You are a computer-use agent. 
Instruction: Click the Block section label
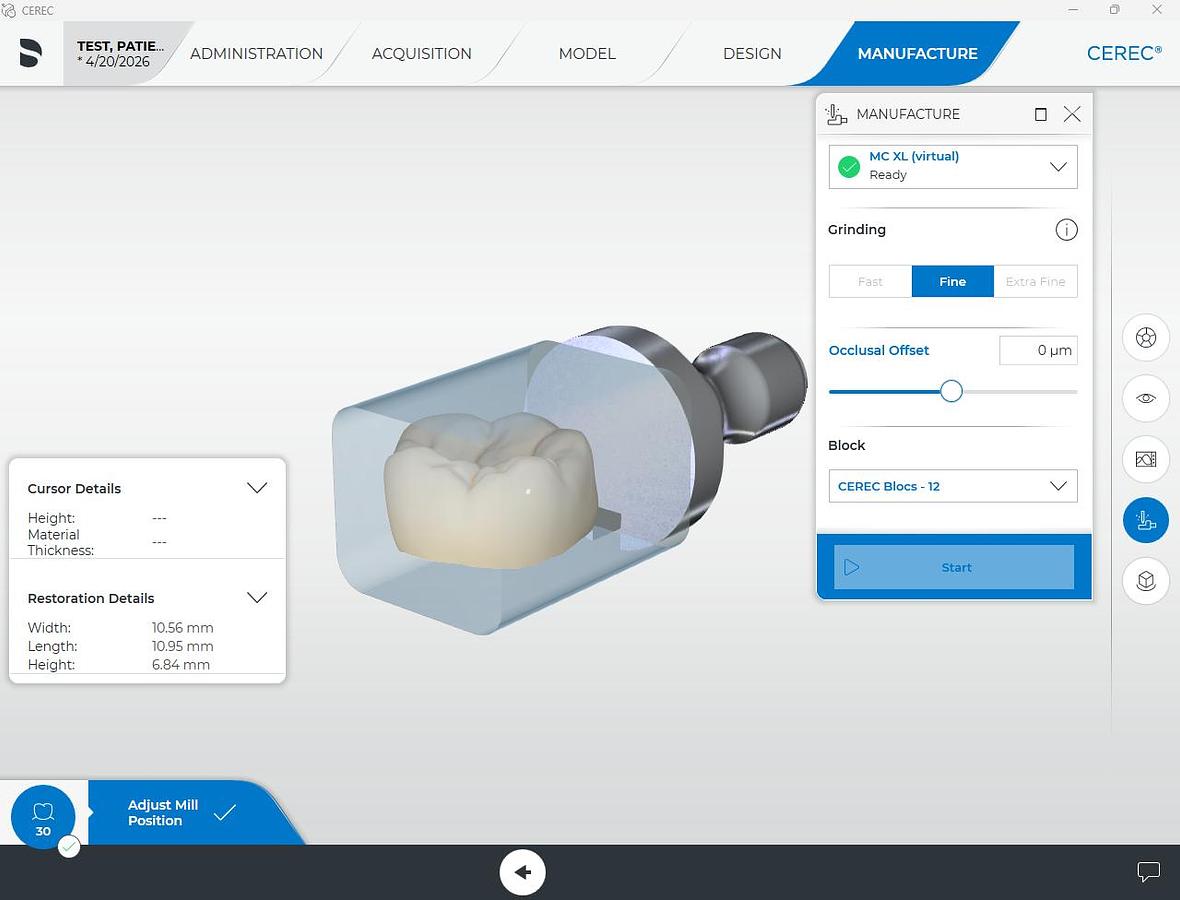(x=847, y=445)
